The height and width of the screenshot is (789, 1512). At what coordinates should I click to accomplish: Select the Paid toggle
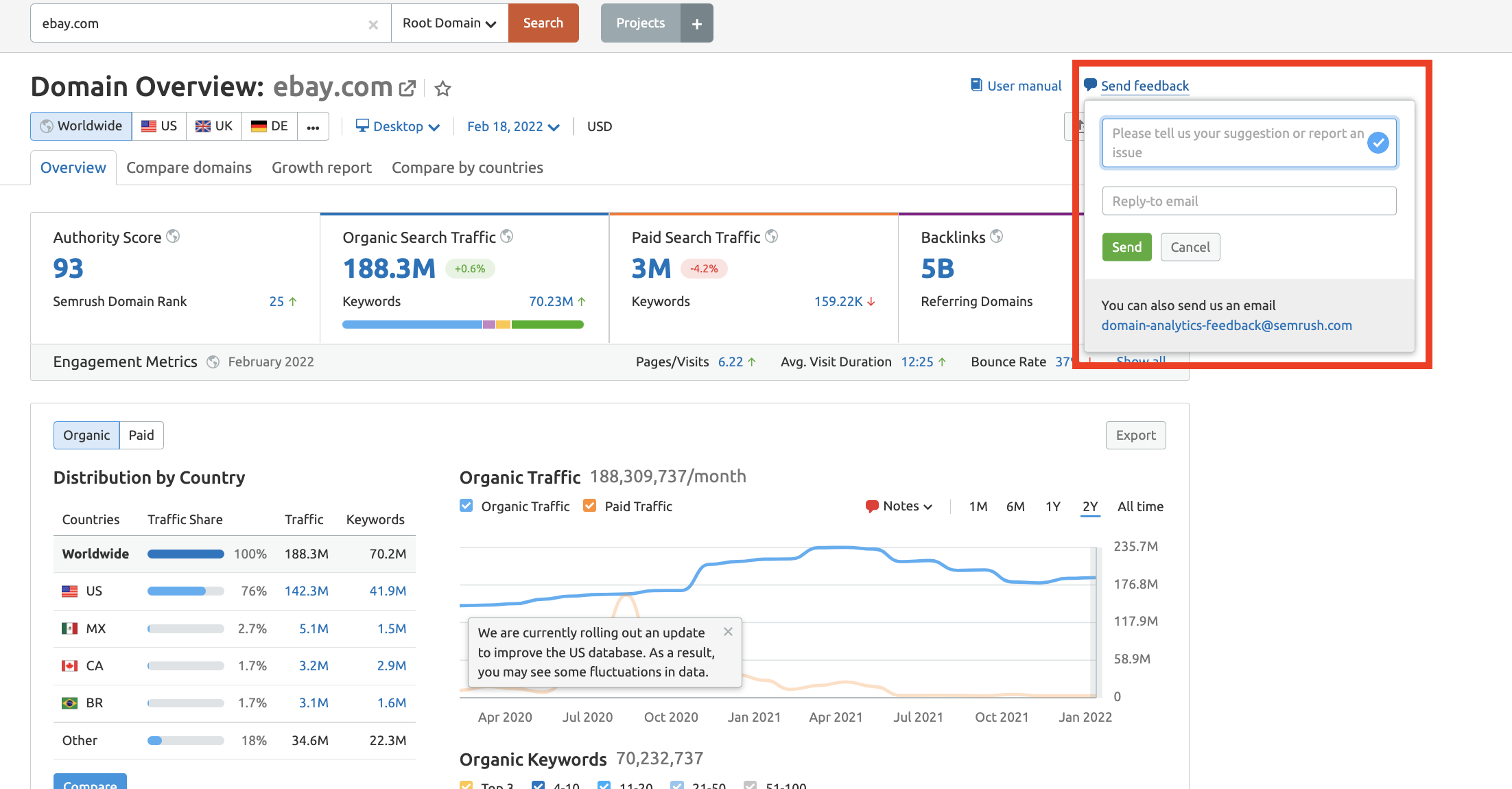coord(141,435)
